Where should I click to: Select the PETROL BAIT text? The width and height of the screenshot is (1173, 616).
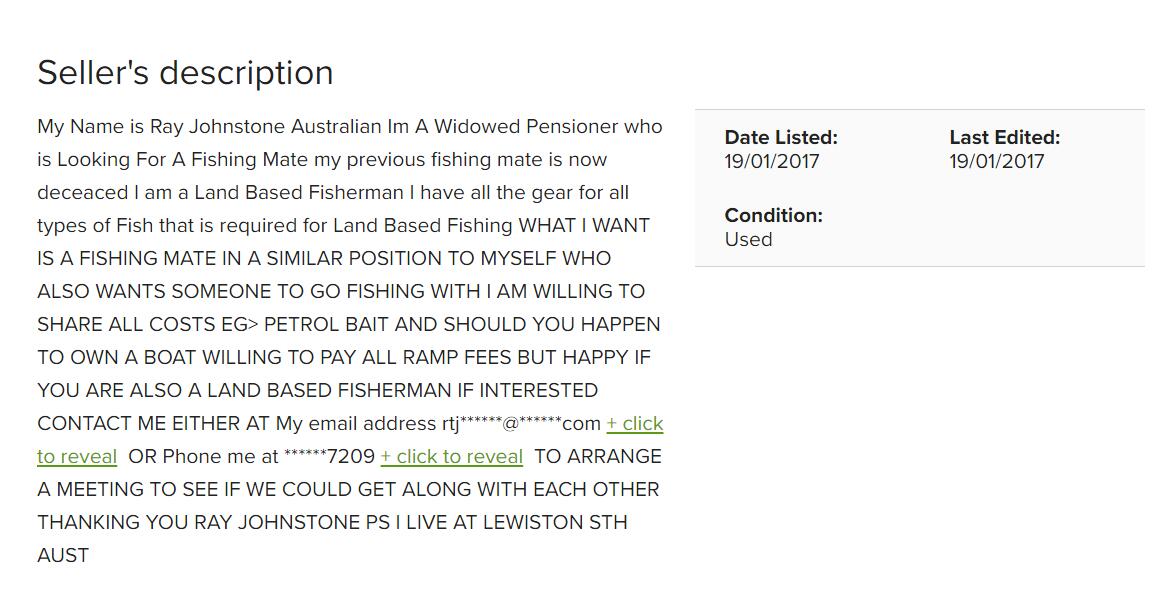click(x=326, y=325)
